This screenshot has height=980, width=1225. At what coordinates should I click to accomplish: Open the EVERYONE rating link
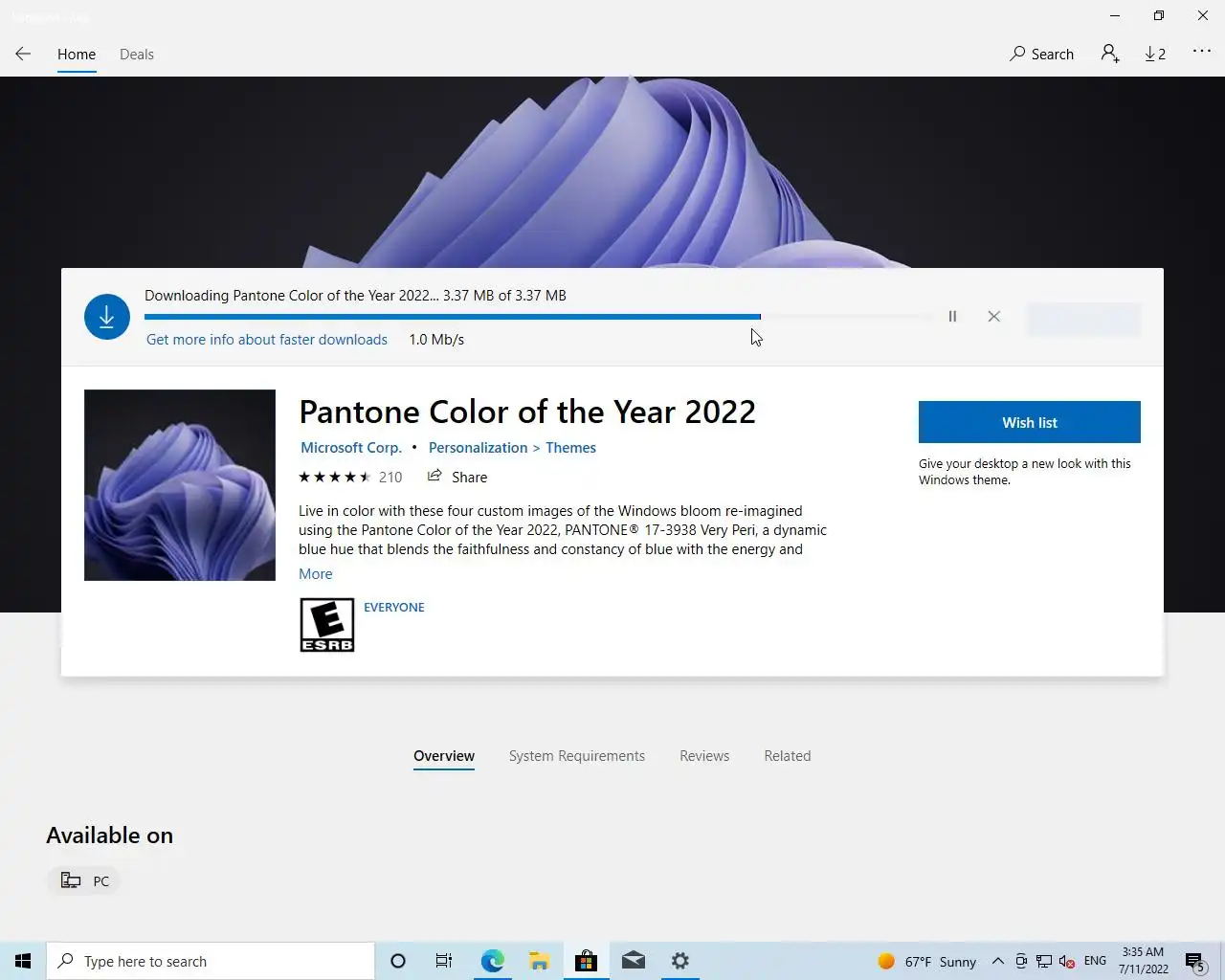pyautogui.click(x=394, y=607)
